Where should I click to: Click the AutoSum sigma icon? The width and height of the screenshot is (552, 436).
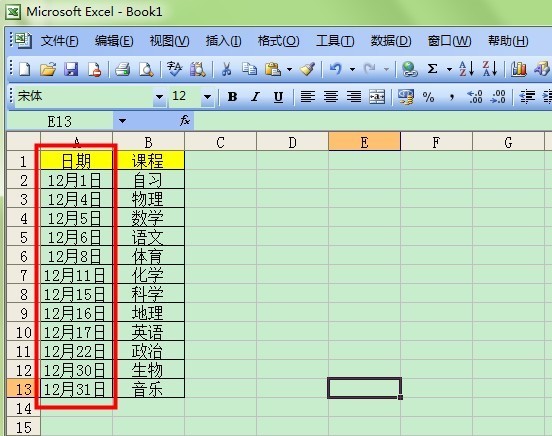coord(432,69)
